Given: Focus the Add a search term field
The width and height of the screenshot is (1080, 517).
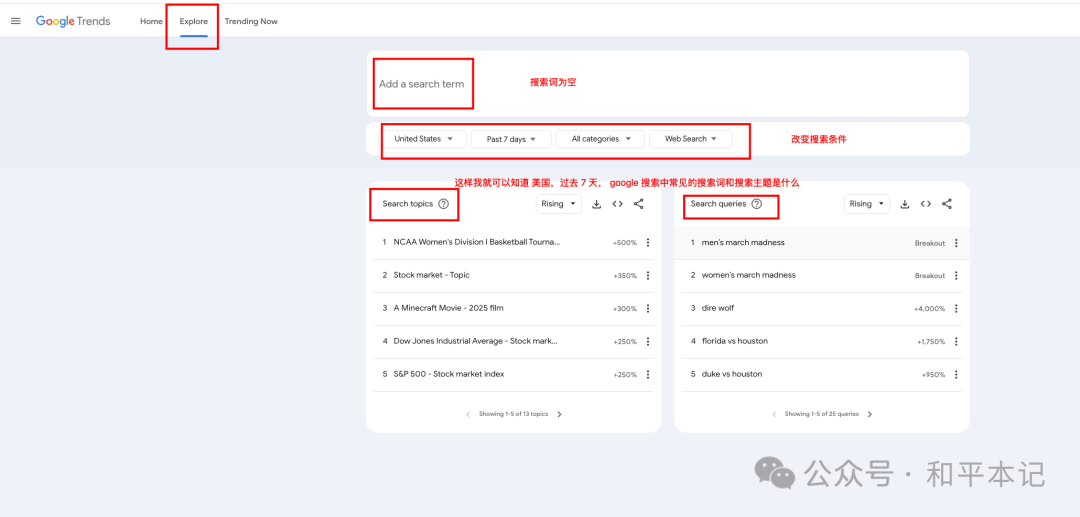Looking at the screenshot, I should point(667,84).
